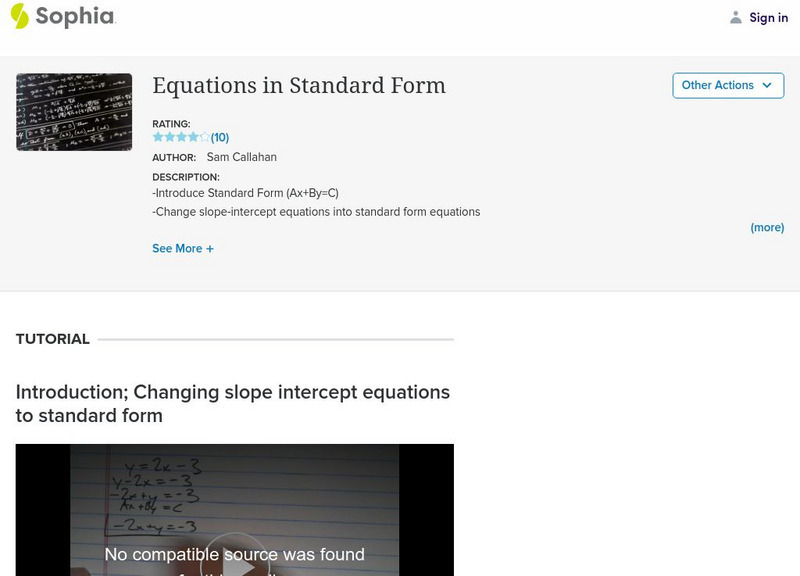Expand description with the (more) link
The image size is (800, 576).
767,228
